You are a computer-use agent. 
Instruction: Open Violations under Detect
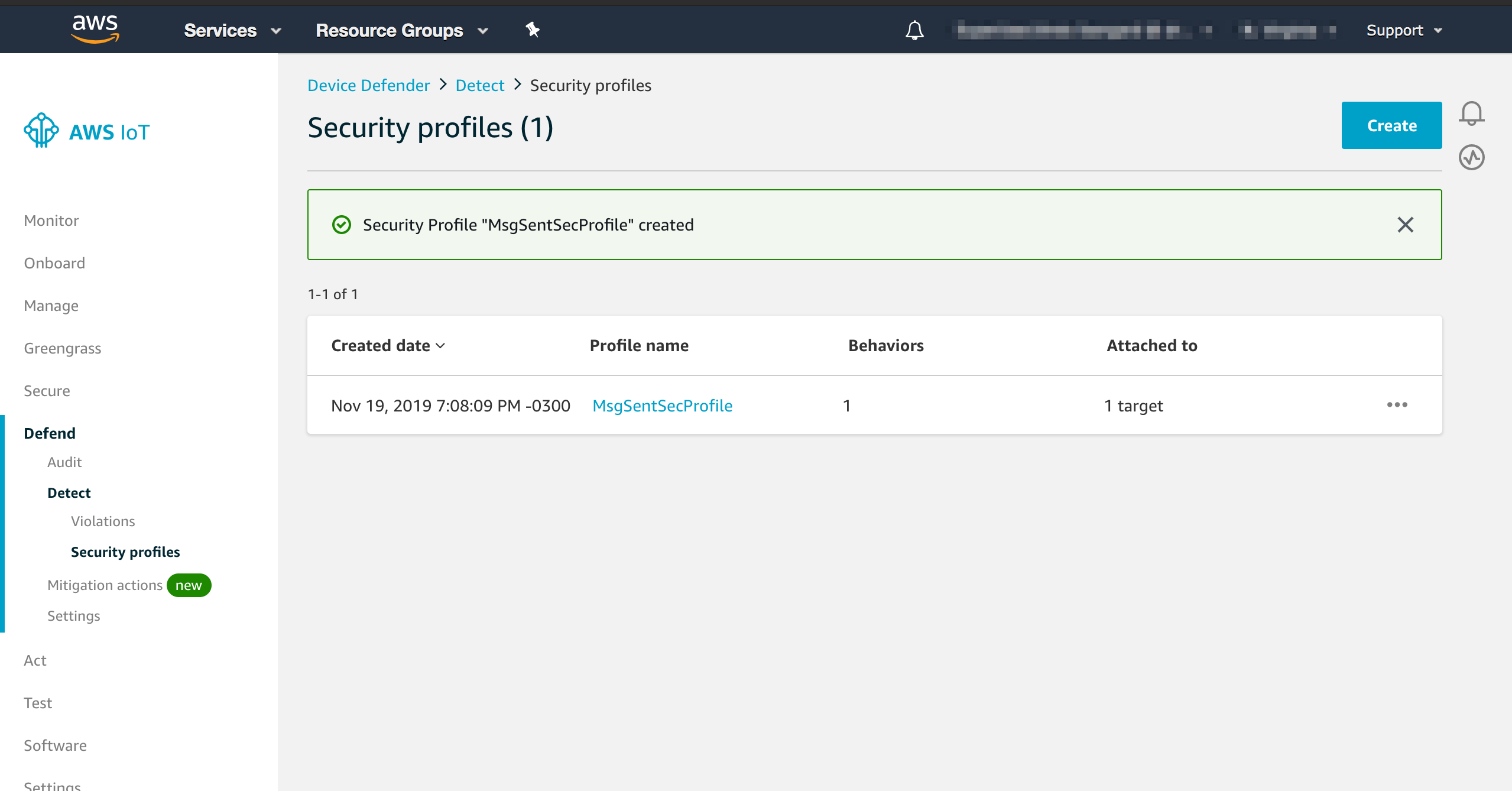point(103,521)
